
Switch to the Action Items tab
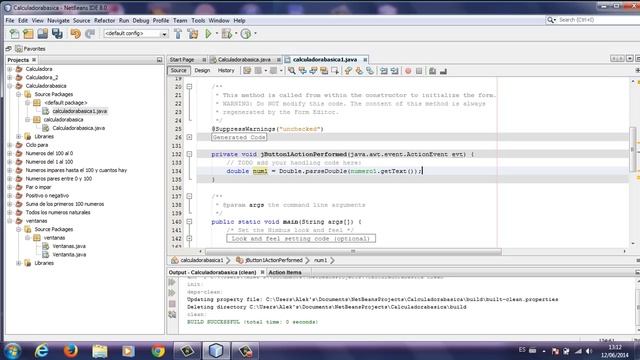point(285,272)
